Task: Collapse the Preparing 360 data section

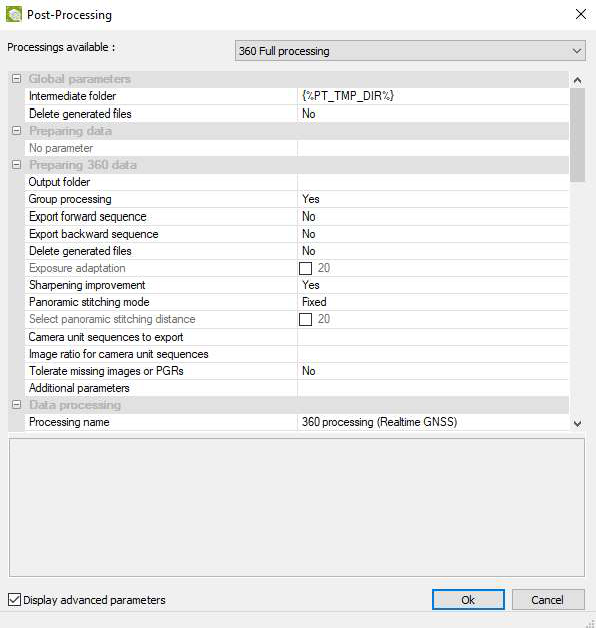Action: pos(16,165)
